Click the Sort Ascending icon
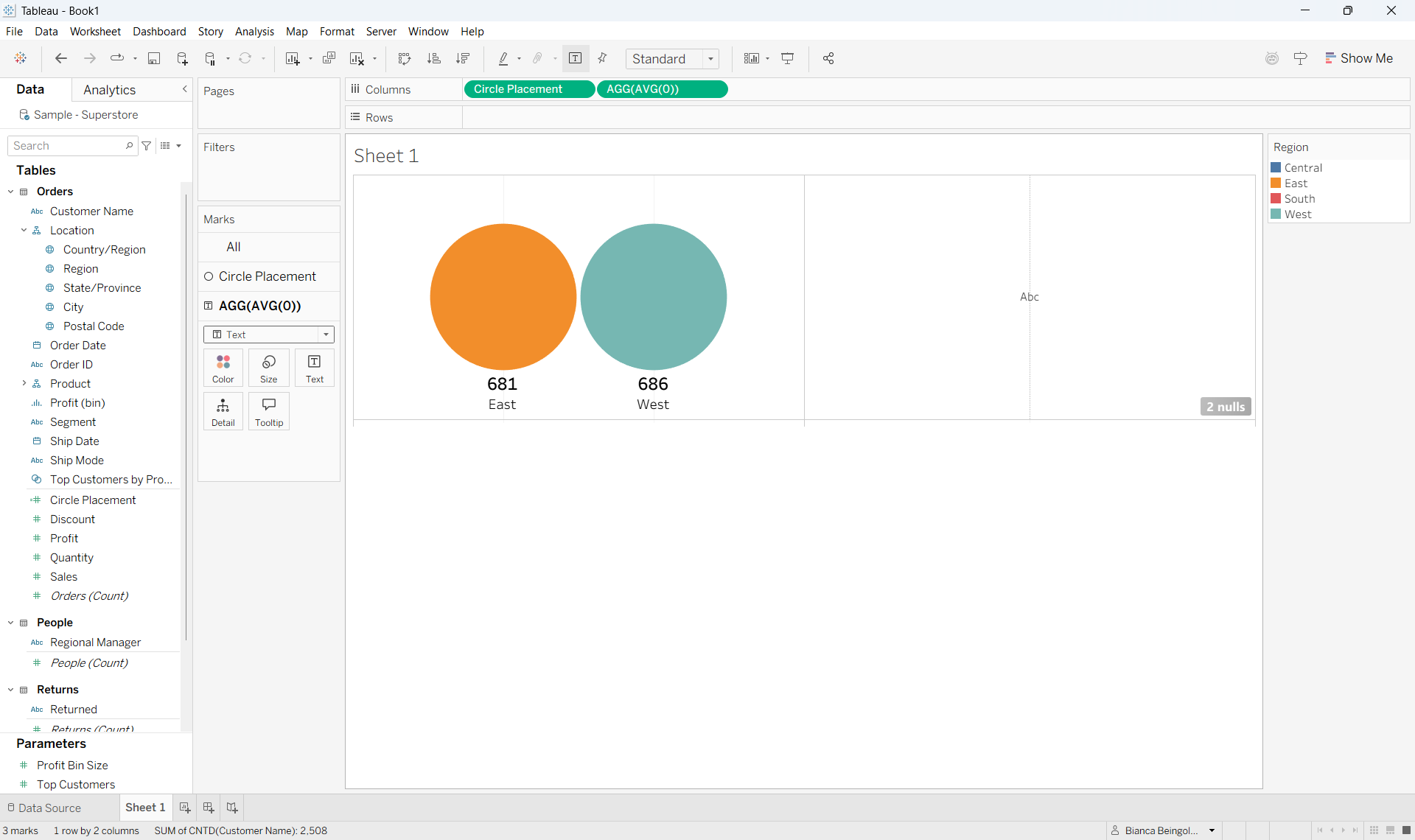The width and height of the screenshot is (1415, 840). [434, 58]
